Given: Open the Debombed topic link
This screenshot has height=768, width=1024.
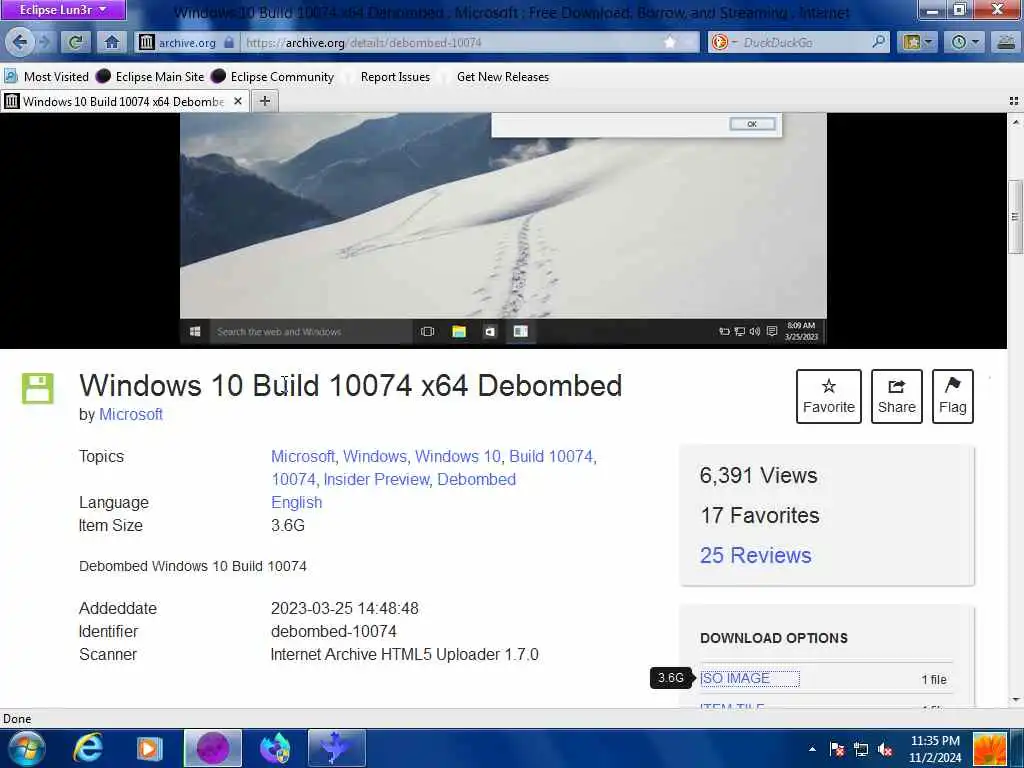Looking at the screenshot, I should point(477,479).
